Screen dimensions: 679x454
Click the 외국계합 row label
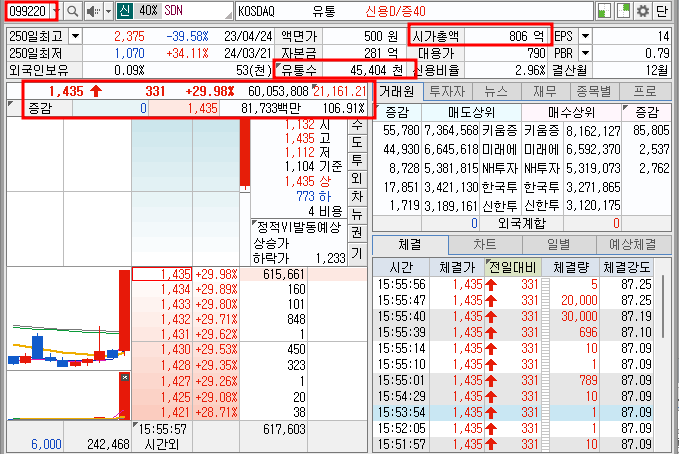point(521,223)
